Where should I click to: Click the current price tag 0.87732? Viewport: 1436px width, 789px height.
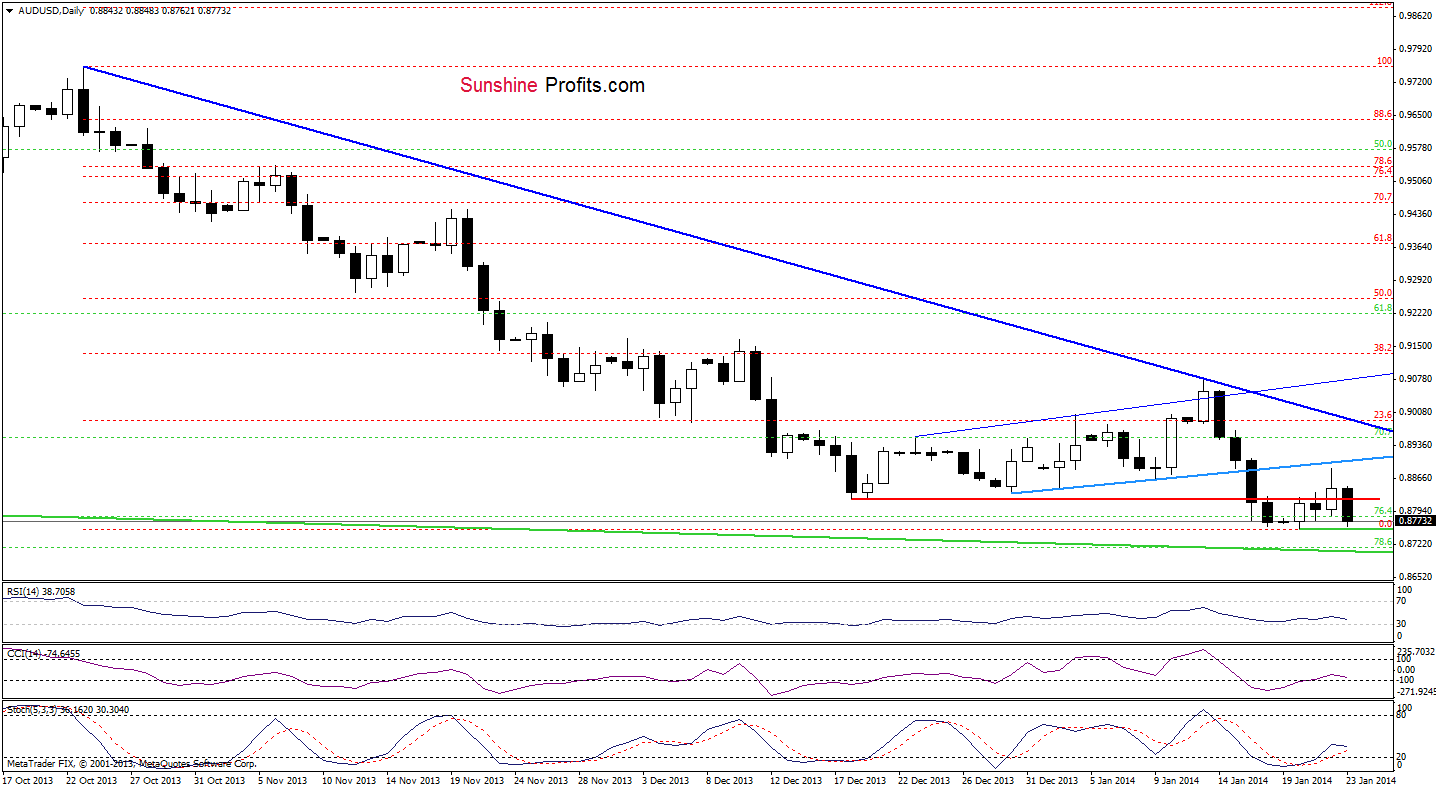click(1415, 521)
